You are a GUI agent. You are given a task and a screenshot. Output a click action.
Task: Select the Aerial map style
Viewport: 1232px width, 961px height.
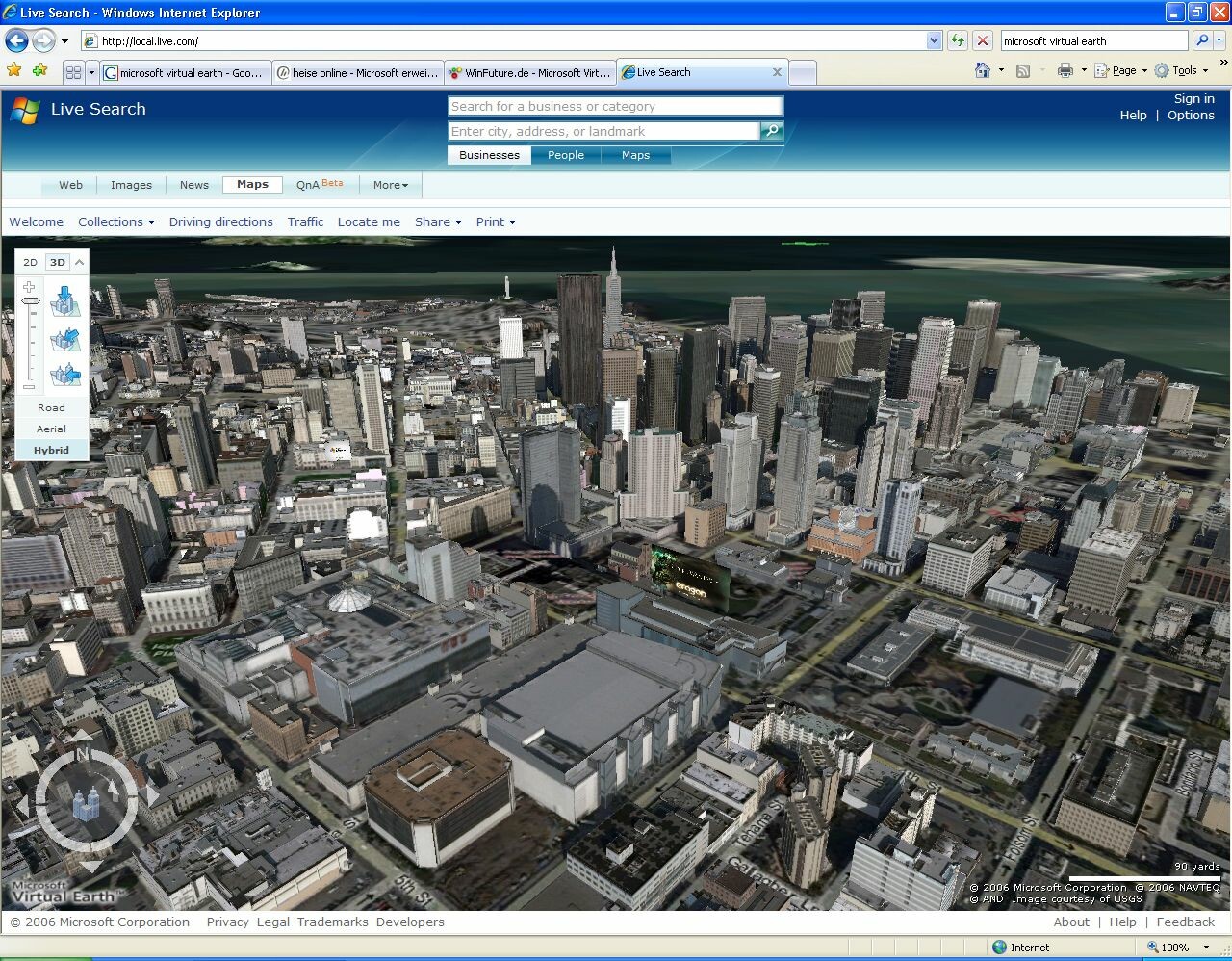[51, 429]
